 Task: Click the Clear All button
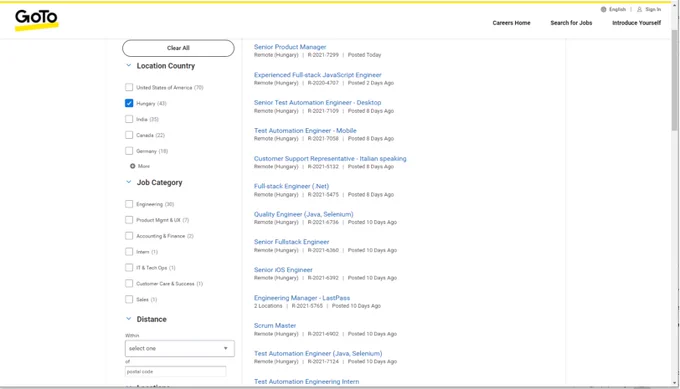[x=178, y=48]
